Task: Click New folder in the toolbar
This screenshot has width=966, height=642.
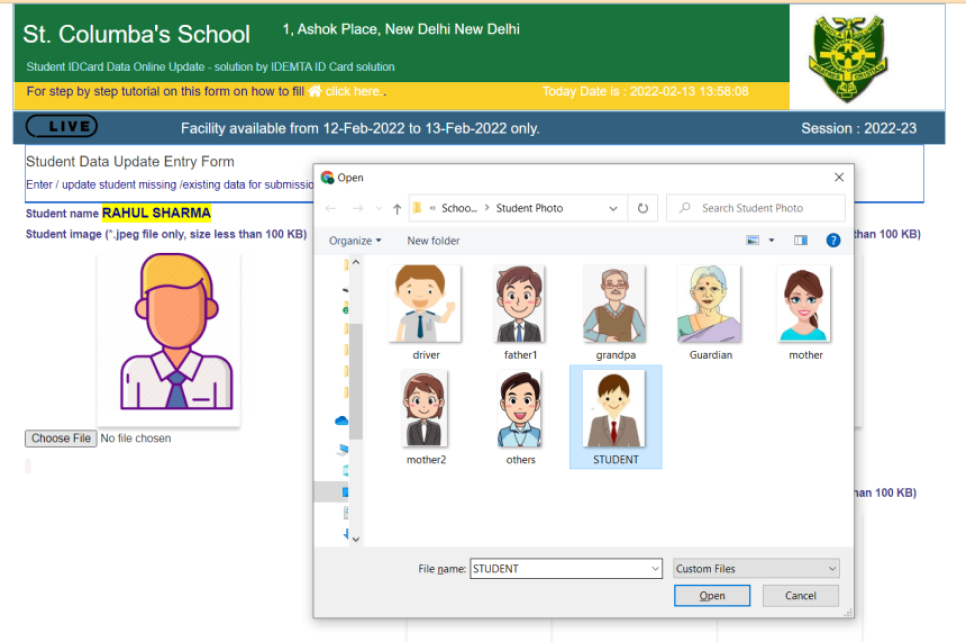Action: [x=433, y=241]
